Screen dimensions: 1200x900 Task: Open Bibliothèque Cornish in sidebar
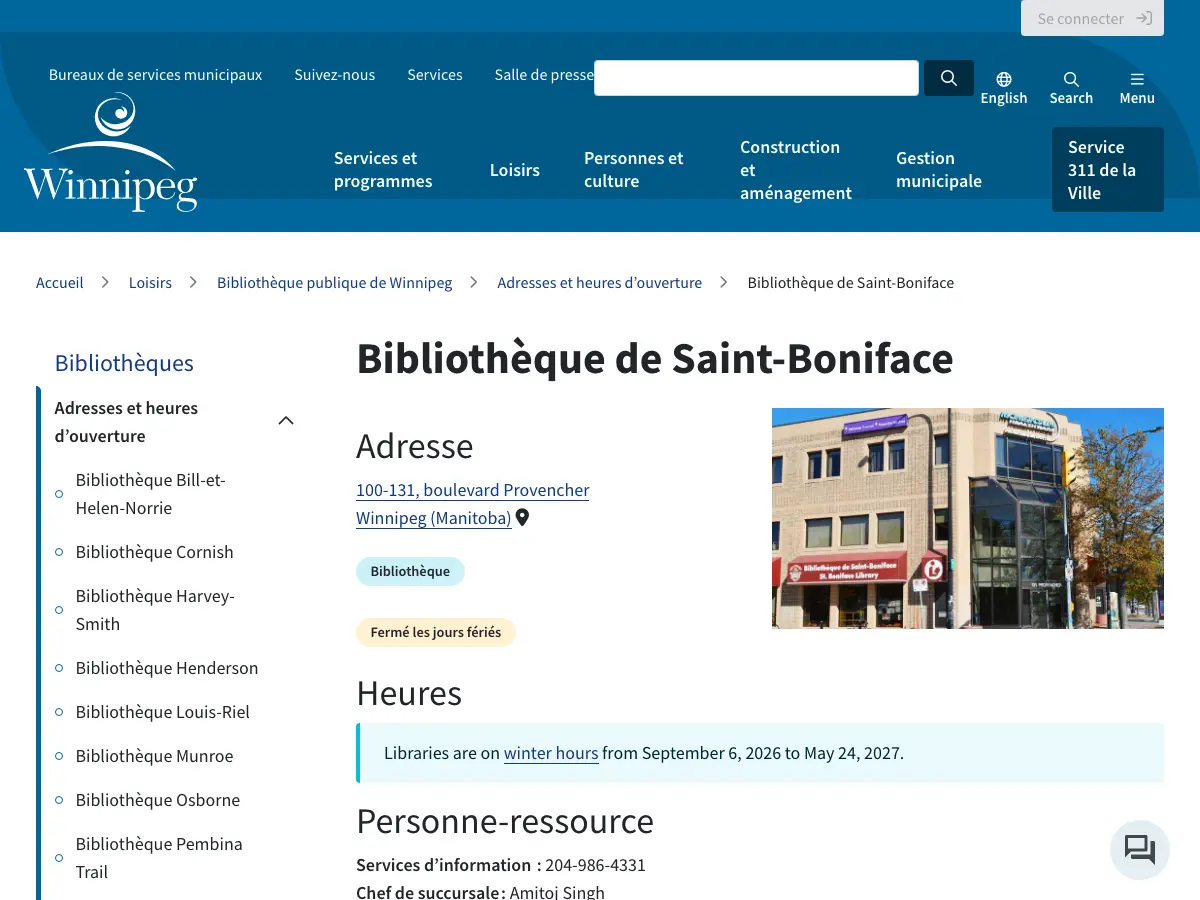click(x=154, y=552)
